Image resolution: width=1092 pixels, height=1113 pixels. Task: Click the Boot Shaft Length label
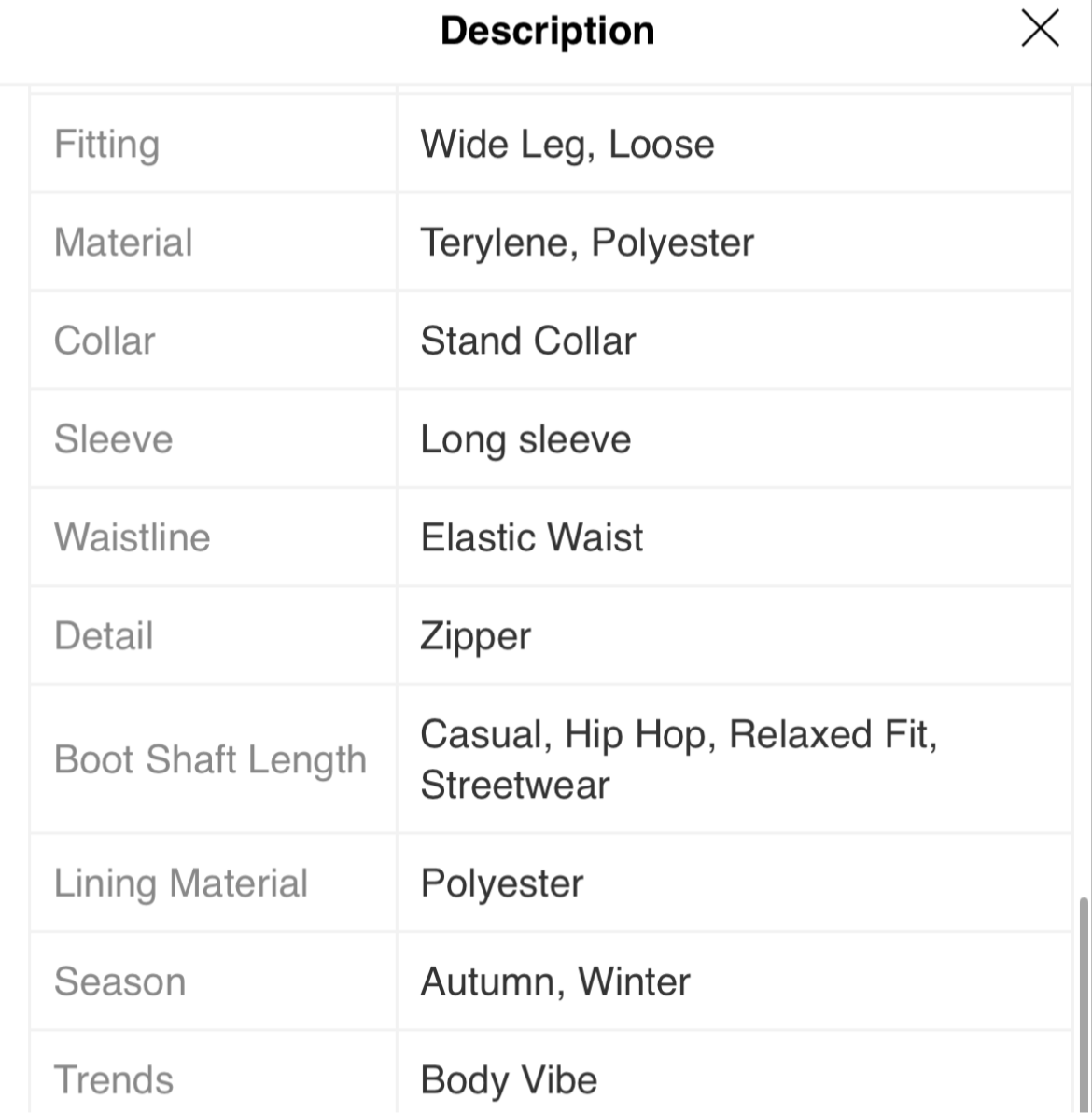(x=210, y=759)
